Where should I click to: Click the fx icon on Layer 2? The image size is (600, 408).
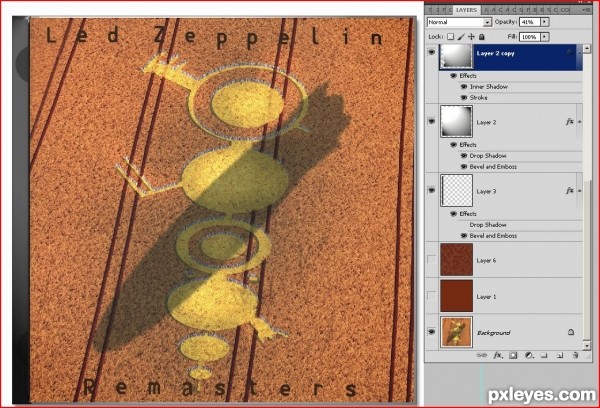point(569,122)
